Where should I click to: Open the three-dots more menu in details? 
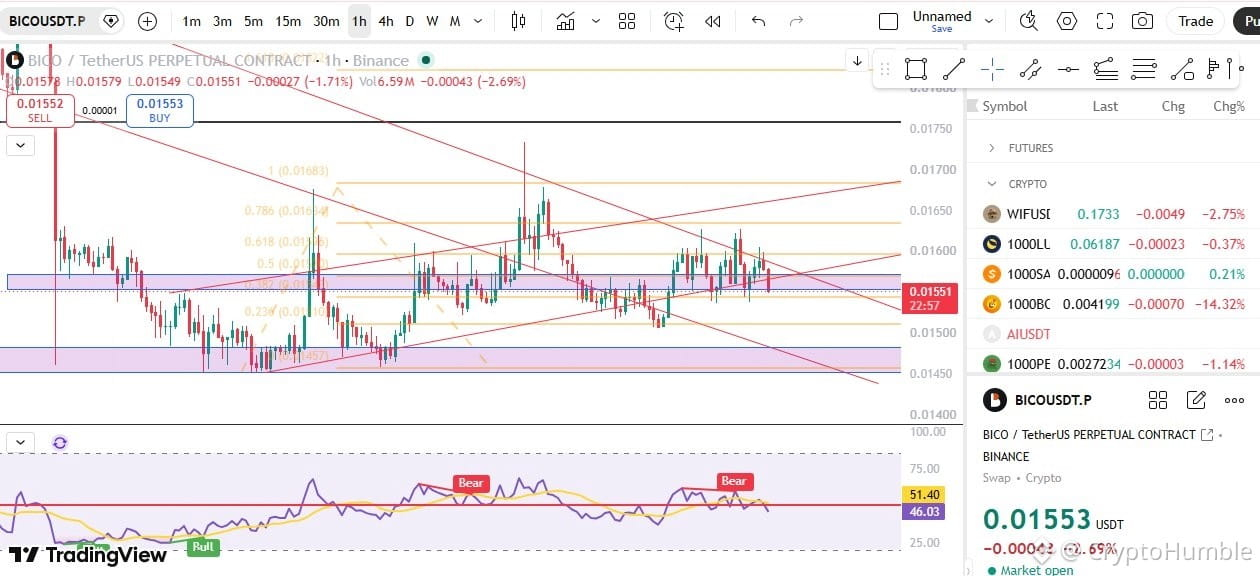click(1234, 400)
